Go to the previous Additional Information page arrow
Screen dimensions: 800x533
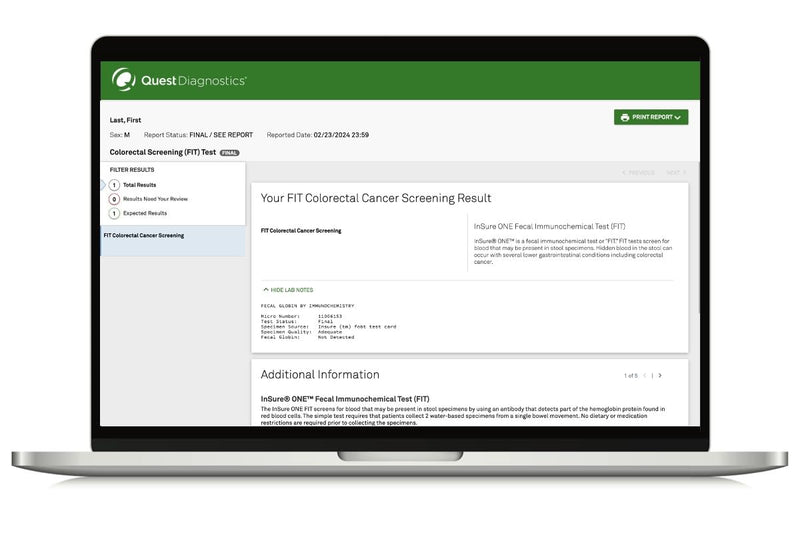click(644, 375)
